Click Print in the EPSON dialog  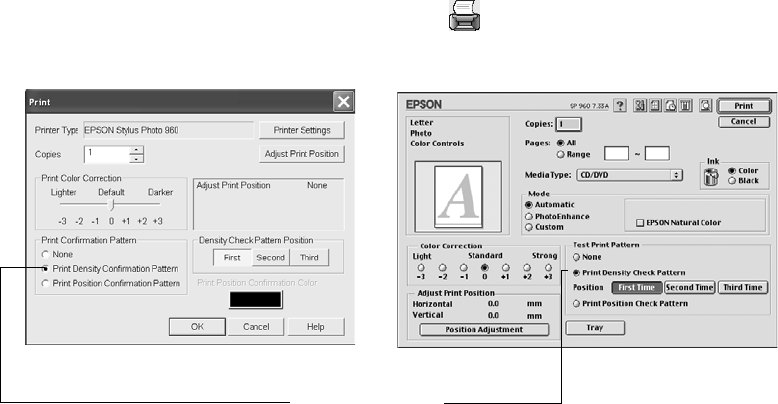[744, 106]
